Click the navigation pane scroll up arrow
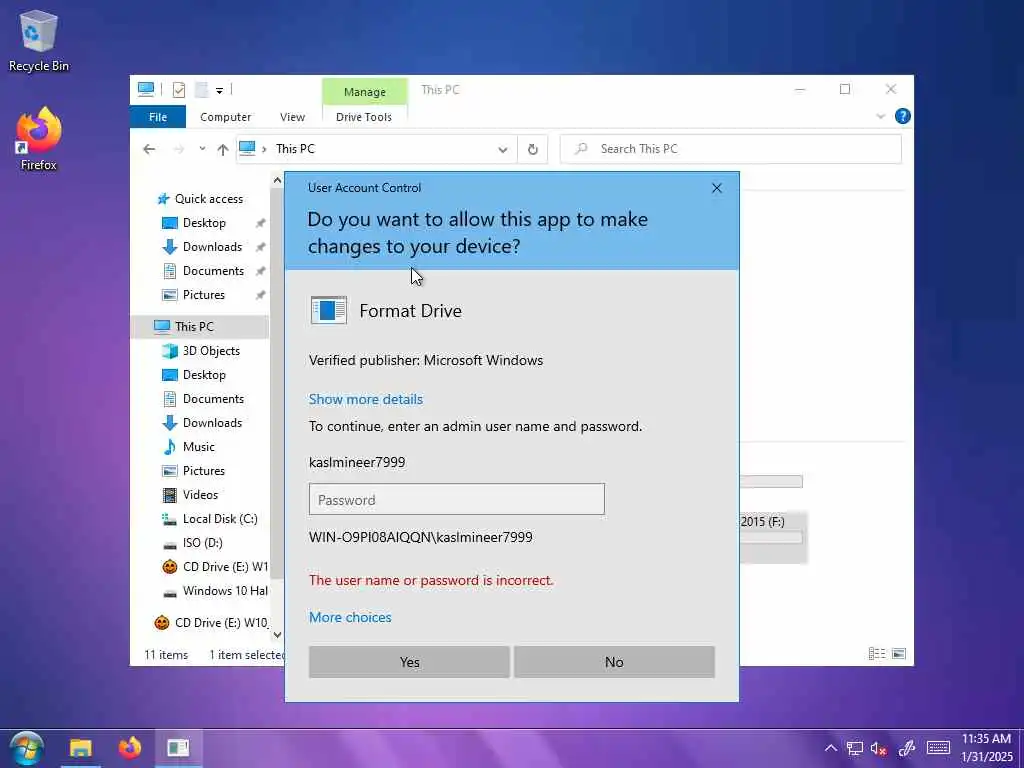 277,180
